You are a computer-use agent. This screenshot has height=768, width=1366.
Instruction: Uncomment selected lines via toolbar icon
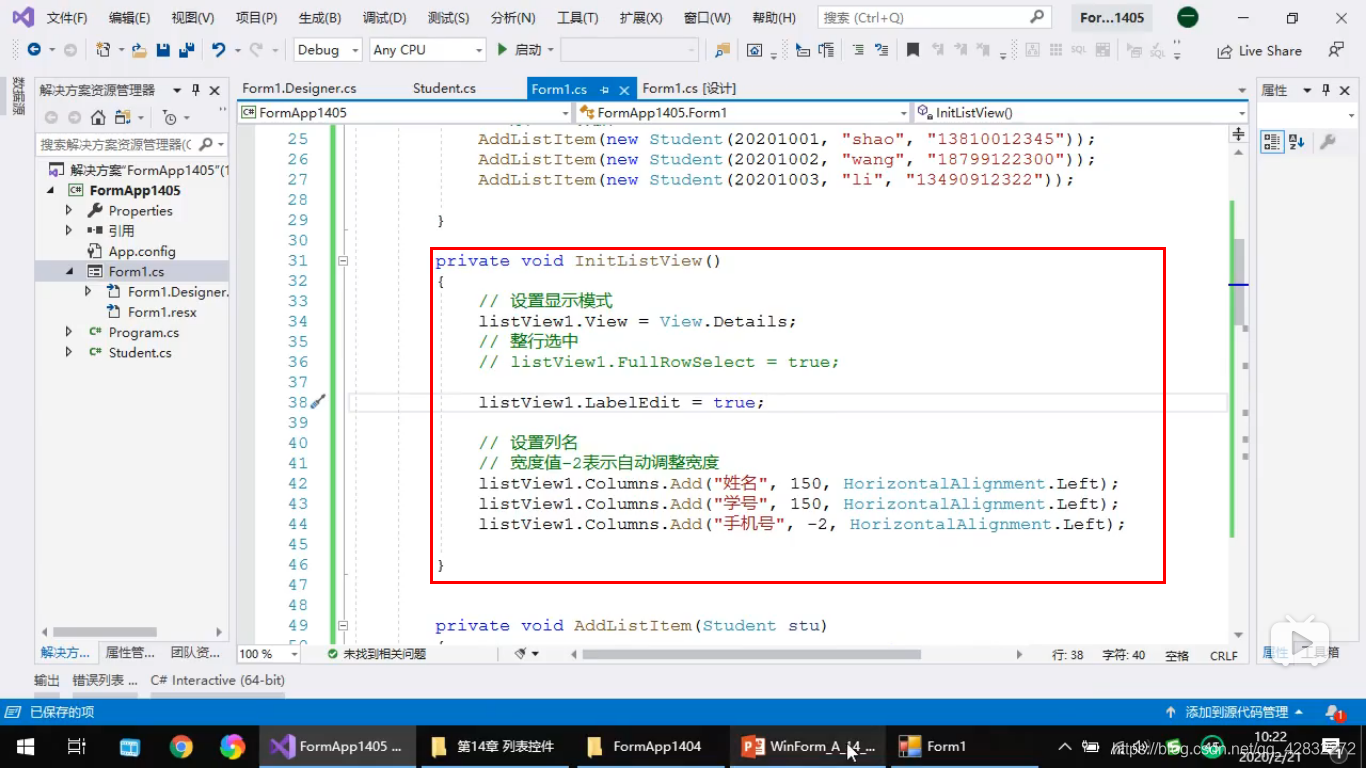coord(881,50)
